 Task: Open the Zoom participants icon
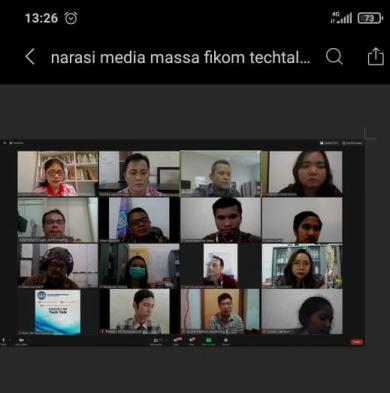156,341
